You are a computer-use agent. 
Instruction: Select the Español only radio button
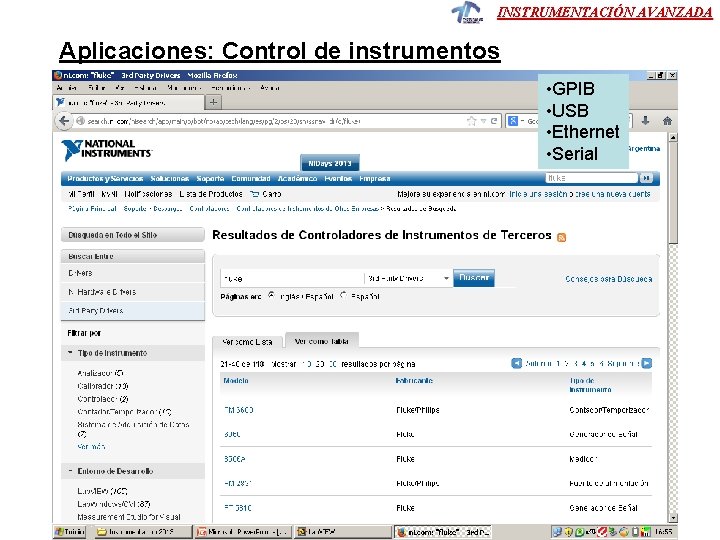tap(343, 296)
